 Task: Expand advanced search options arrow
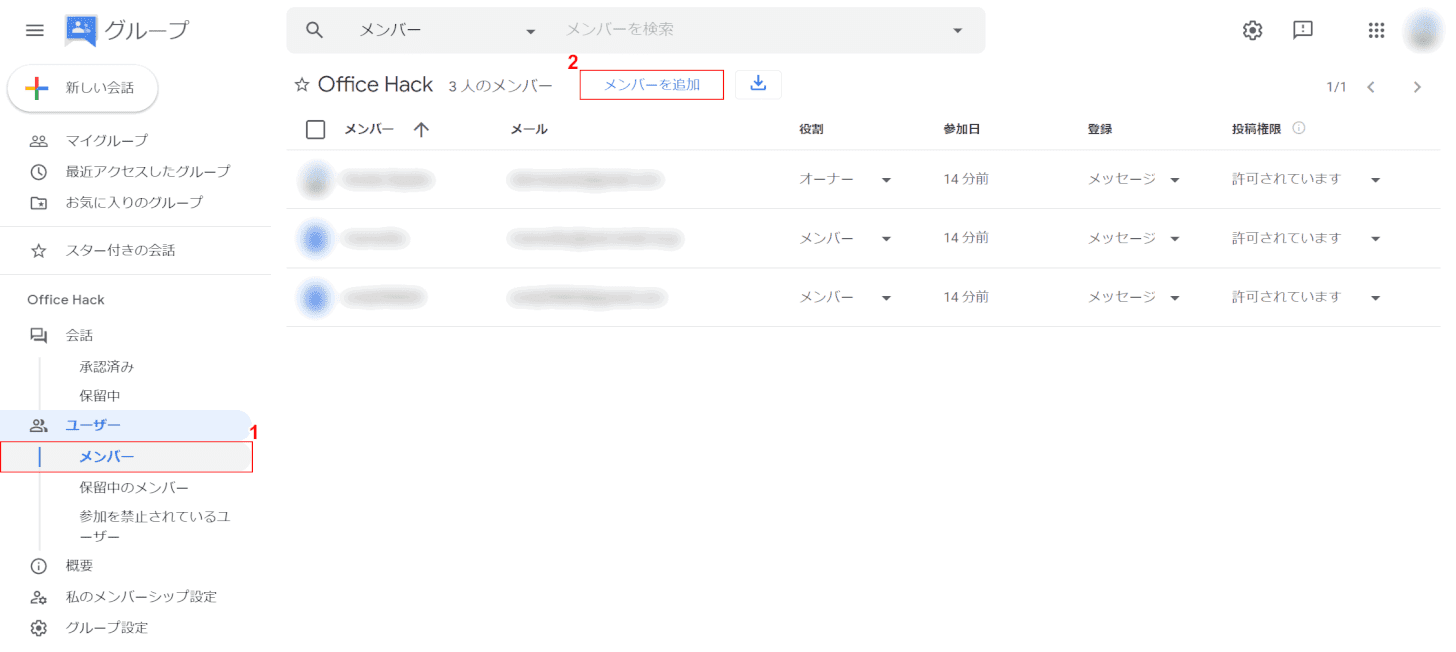958,31
